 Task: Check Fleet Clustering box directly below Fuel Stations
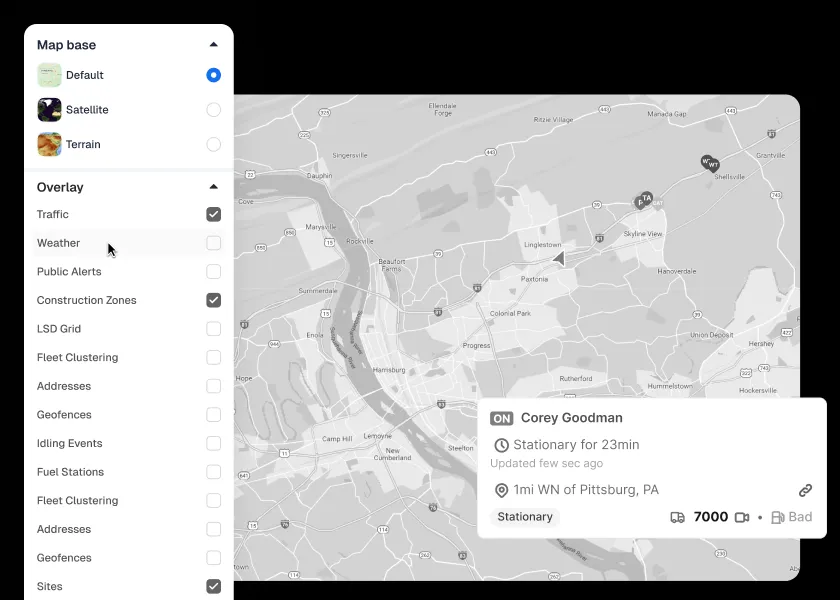pos(213,500)
